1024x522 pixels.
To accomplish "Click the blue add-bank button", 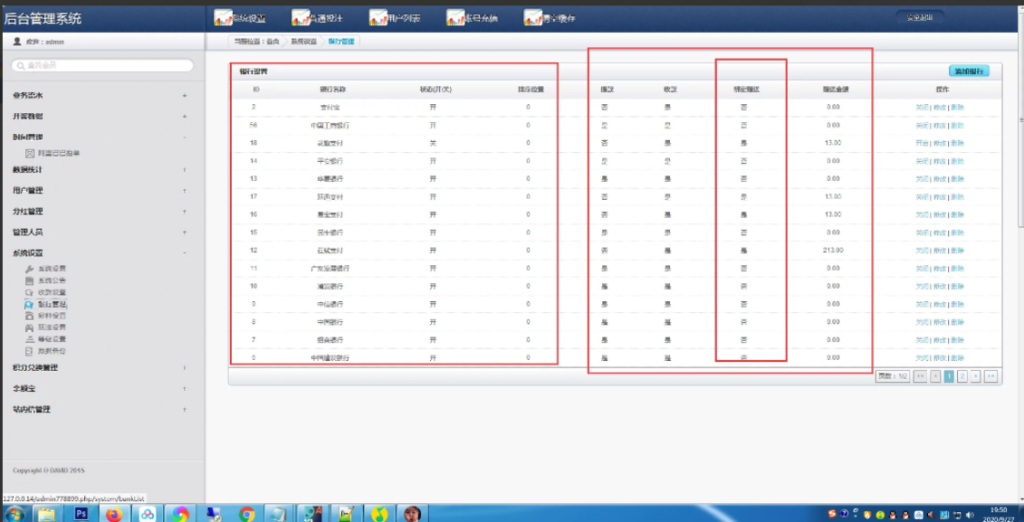I will click(x=968, y=71).
